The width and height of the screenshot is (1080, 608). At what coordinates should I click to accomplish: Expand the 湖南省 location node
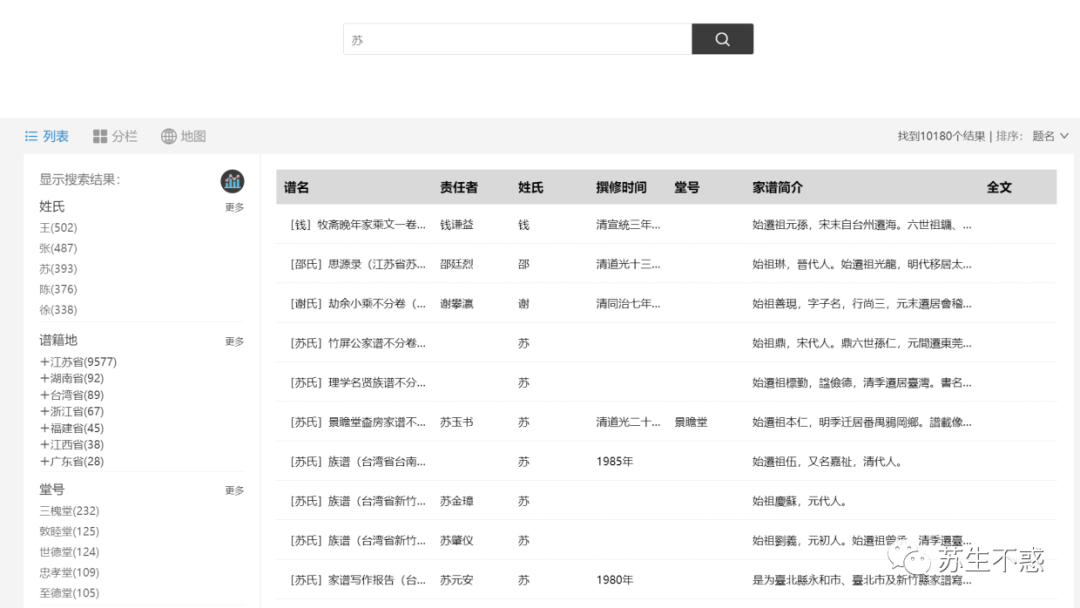(45, 378)
